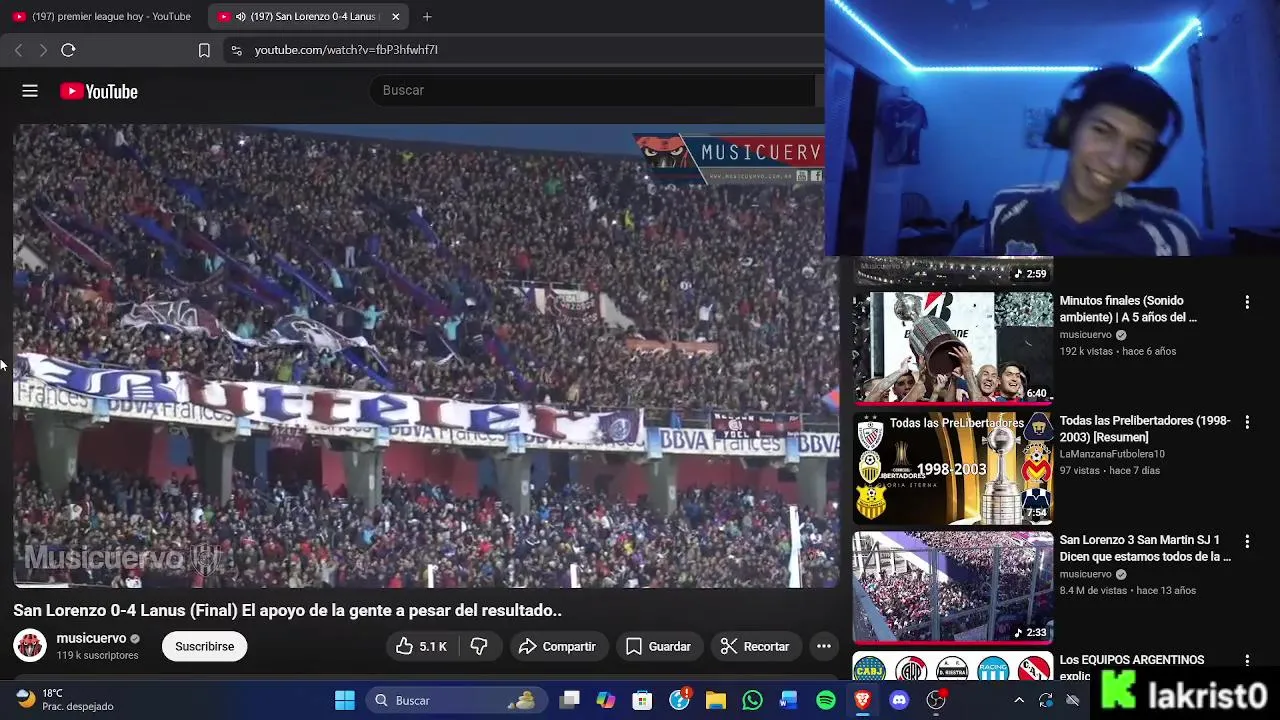Go to the YouTube home logo
The image size is (1280, 720).
click(x=99, y=91)
